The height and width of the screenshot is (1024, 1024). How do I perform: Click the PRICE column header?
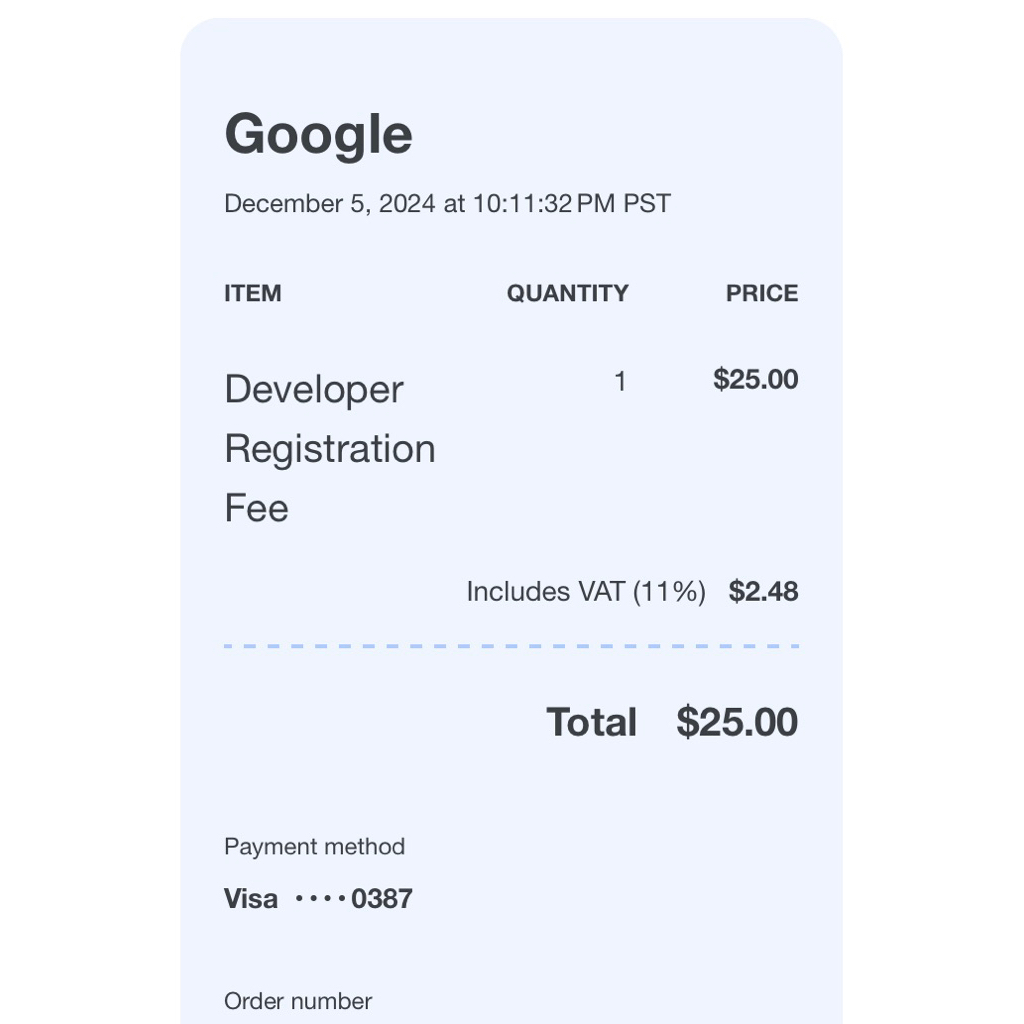pos(761,293)
